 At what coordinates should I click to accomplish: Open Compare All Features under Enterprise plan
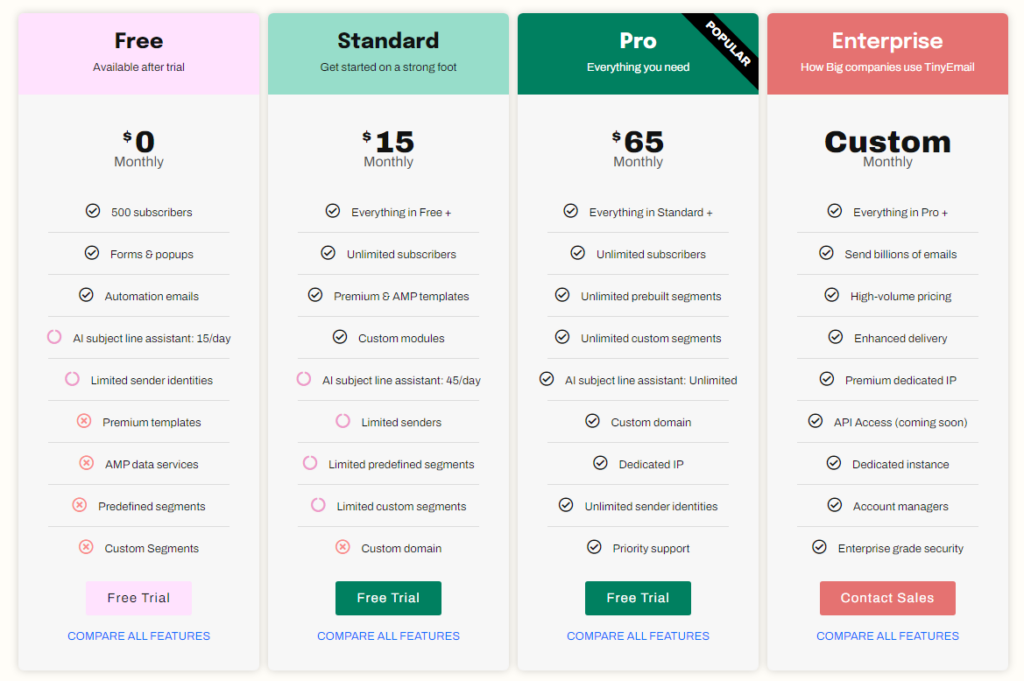tap(887, 636)
